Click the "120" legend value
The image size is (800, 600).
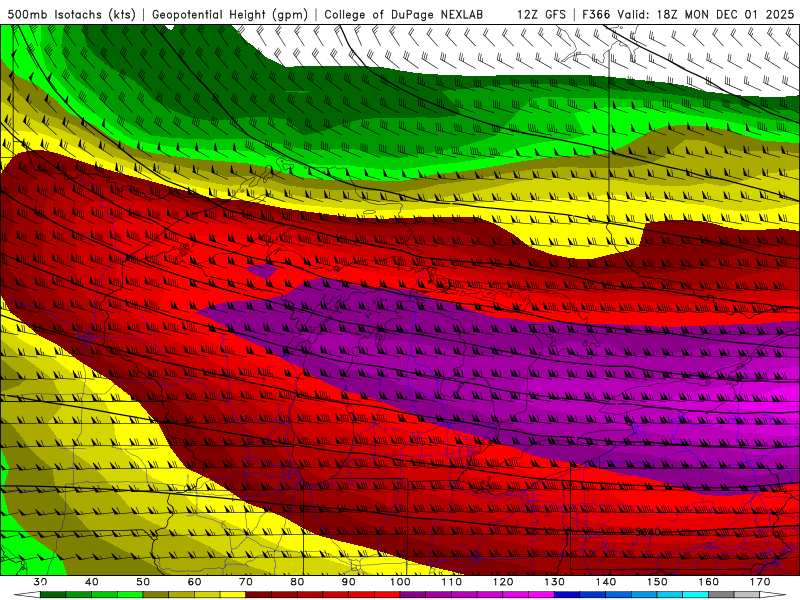[503, 582]
